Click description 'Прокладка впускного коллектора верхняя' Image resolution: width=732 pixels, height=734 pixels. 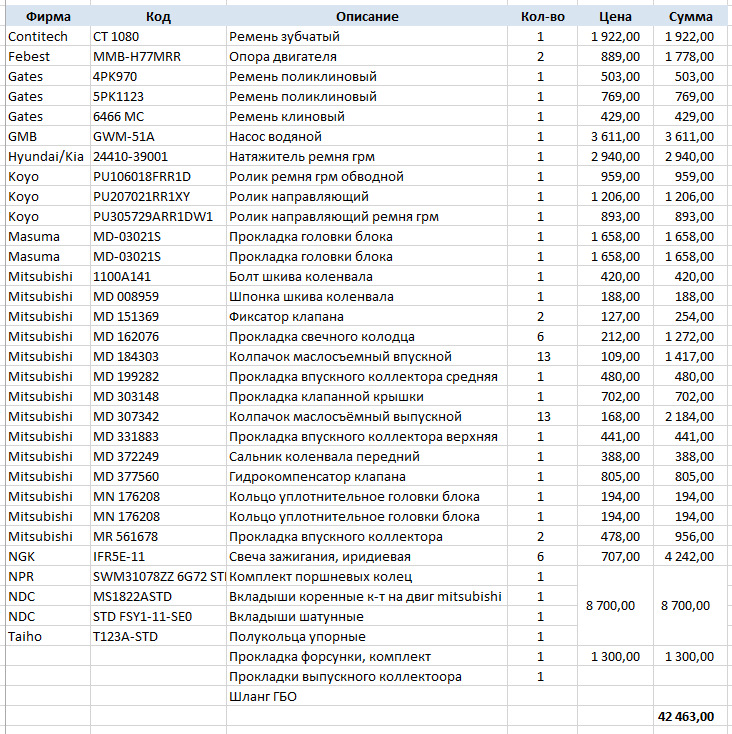pyautogui.click(x=367, y=436)
